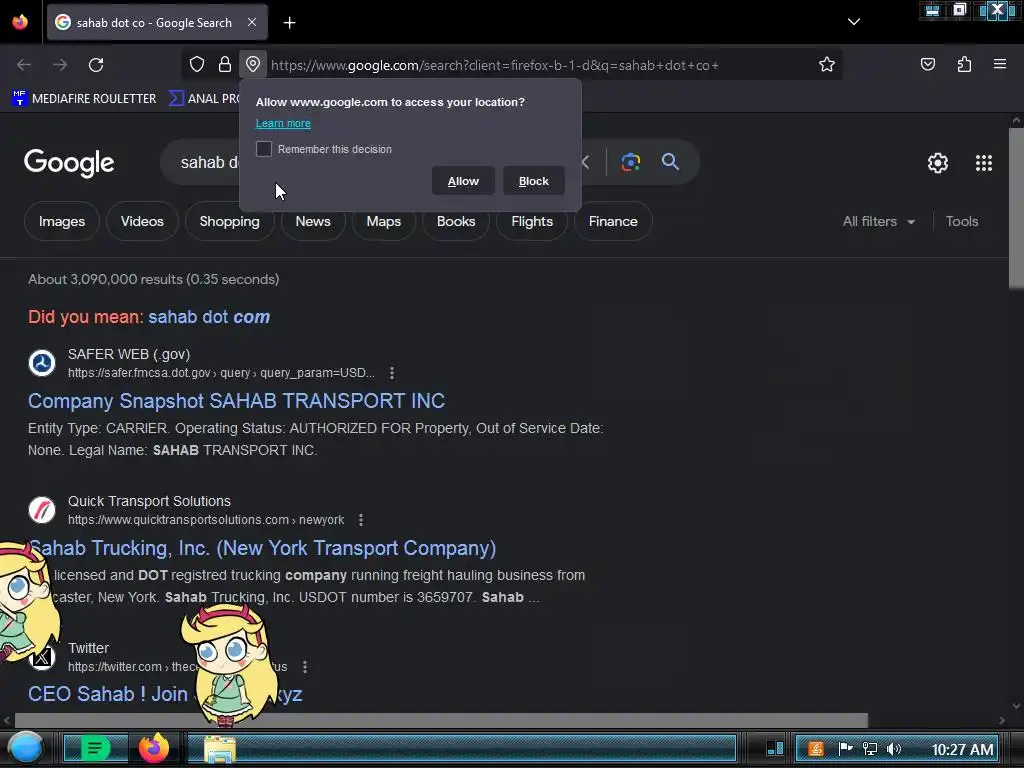Expand the list all tabs chevron

click(854, 22)
